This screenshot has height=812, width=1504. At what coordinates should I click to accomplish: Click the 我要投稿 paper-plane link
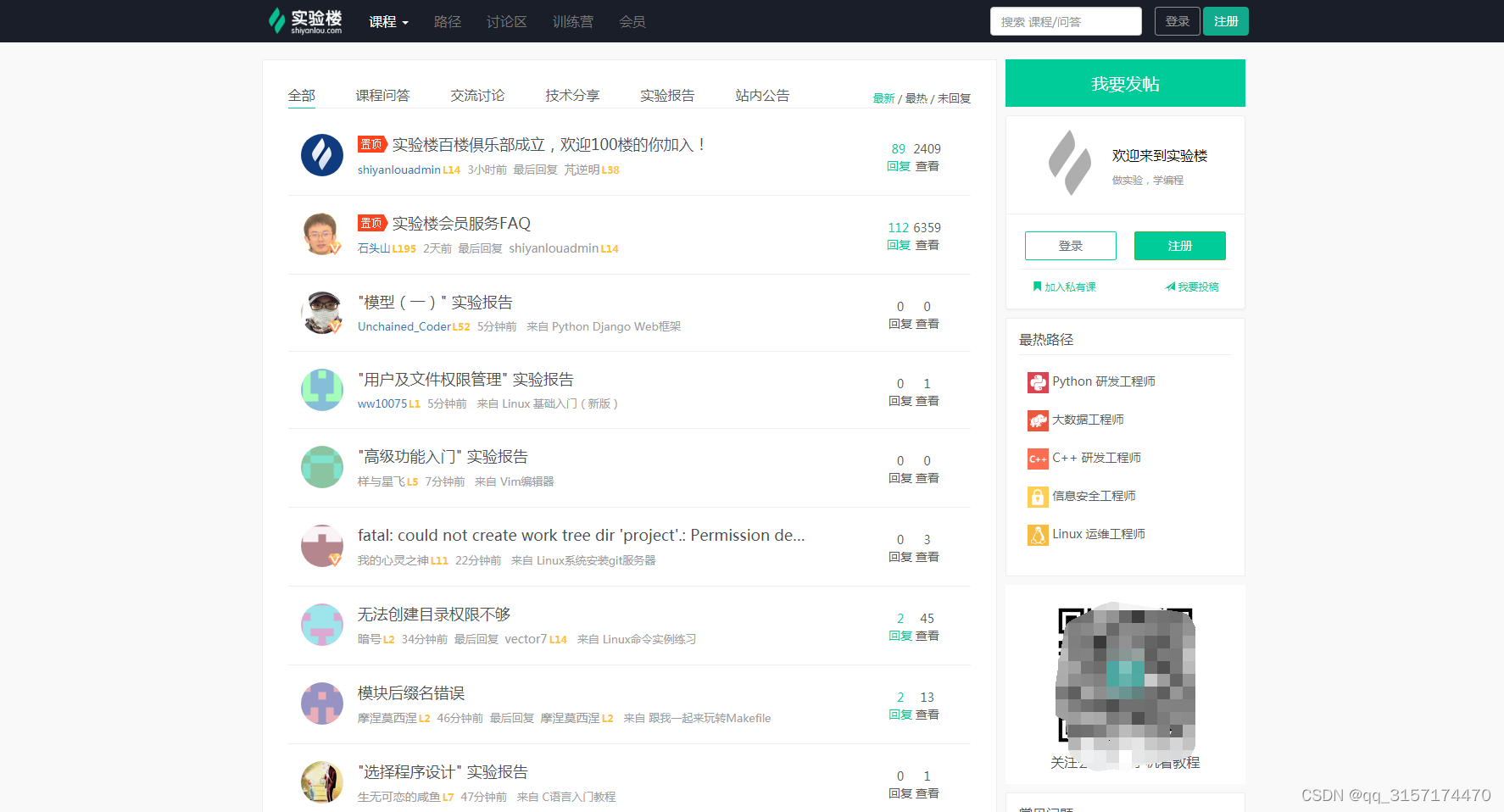[x=1192, y=287]
